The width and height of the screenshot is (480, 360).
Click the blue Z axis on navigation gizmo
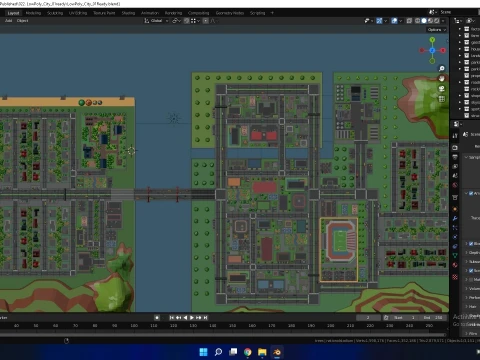pos(432,50)
